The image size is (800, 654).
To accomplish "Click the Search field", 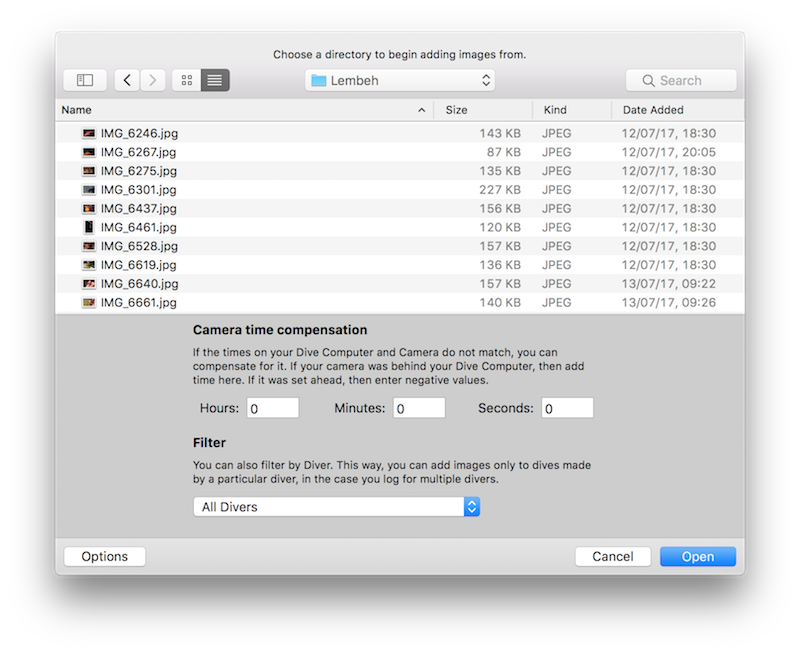I will click(681, 80).
